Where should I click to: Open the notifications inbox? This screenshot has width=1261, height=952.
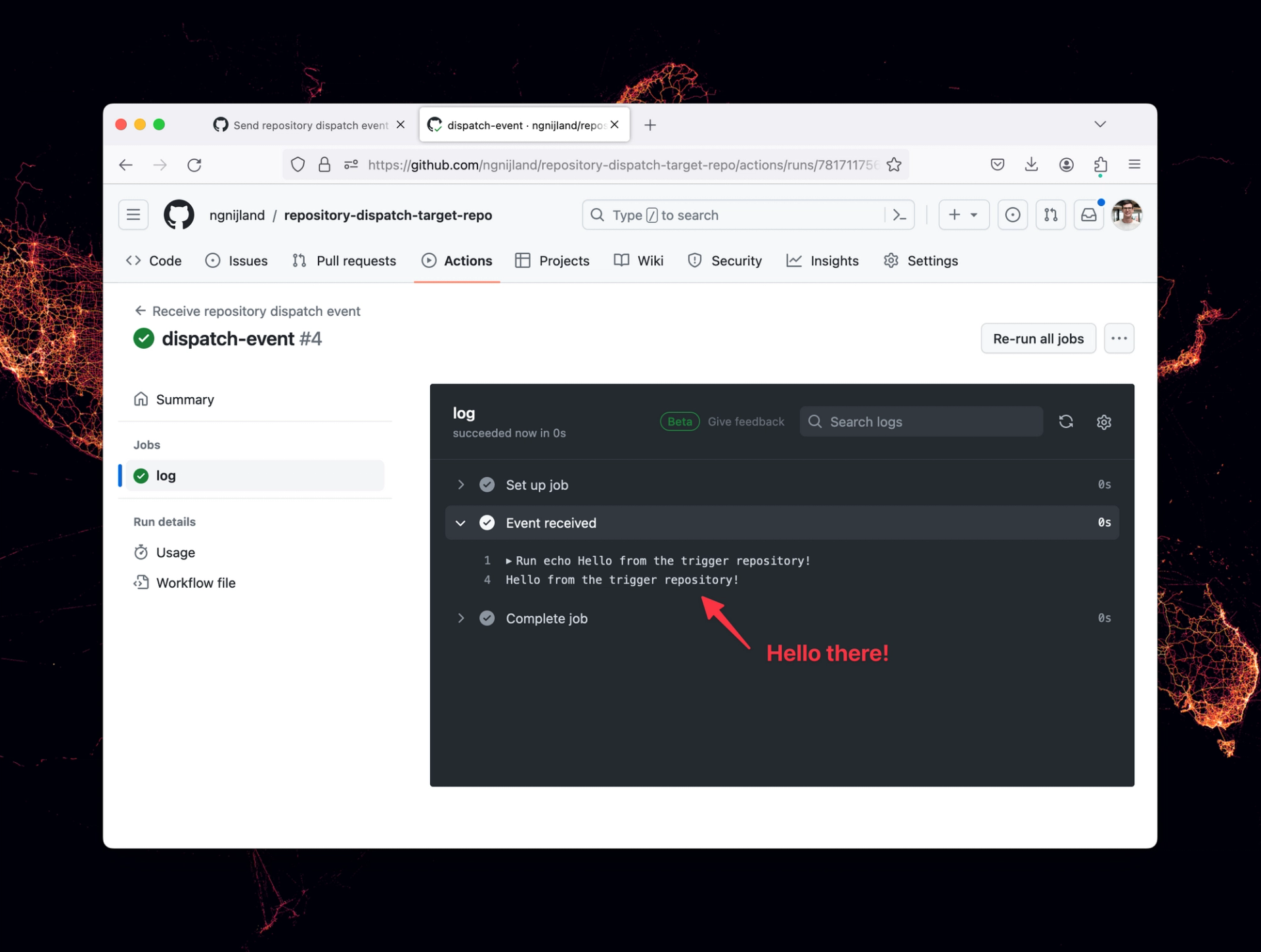tap(1088, 215)
